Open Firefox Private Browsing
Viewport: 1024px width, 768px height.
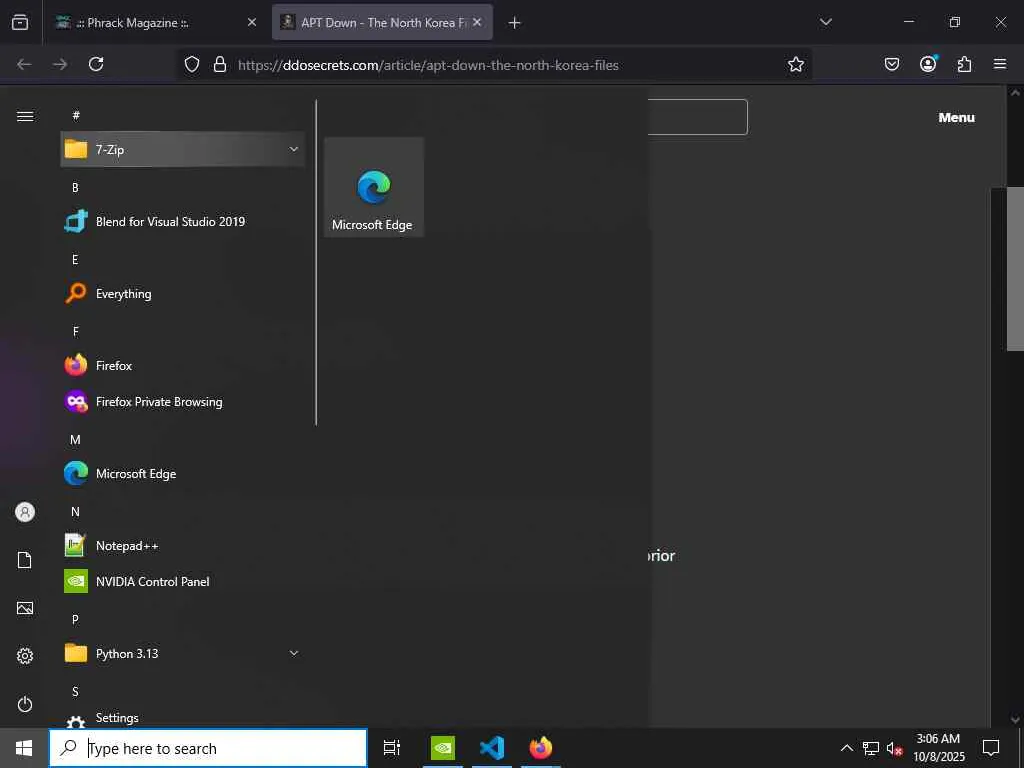coord(182,402)
